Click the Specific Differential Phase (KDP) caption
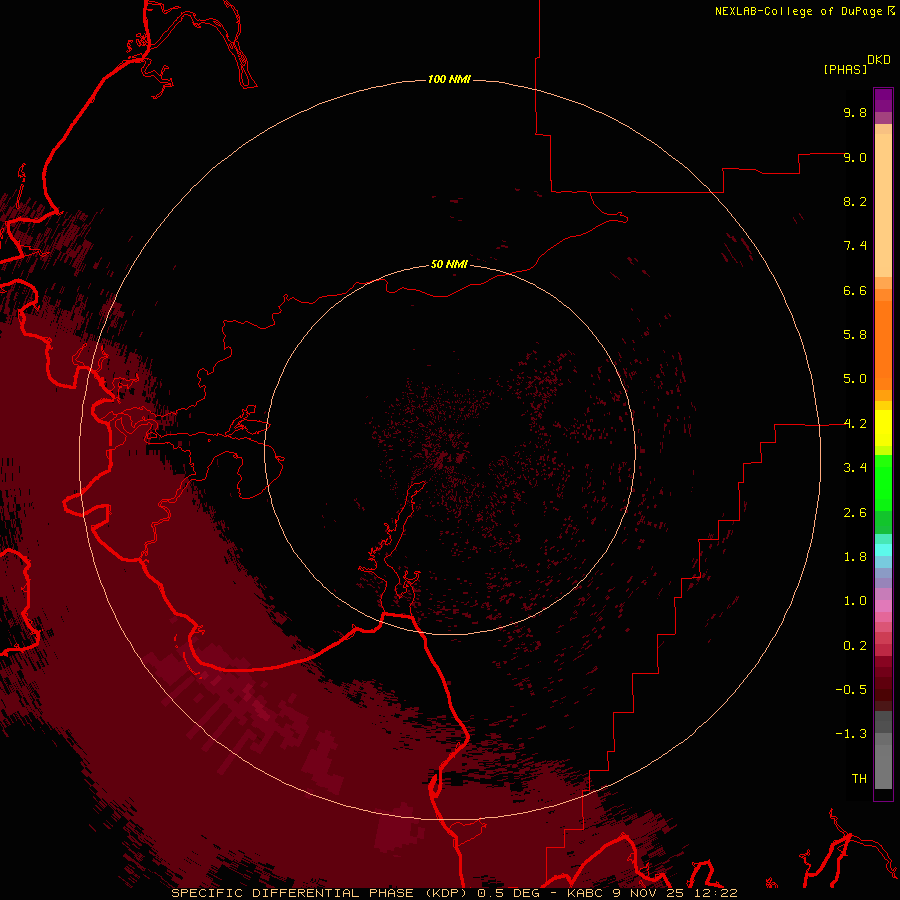 319,893
